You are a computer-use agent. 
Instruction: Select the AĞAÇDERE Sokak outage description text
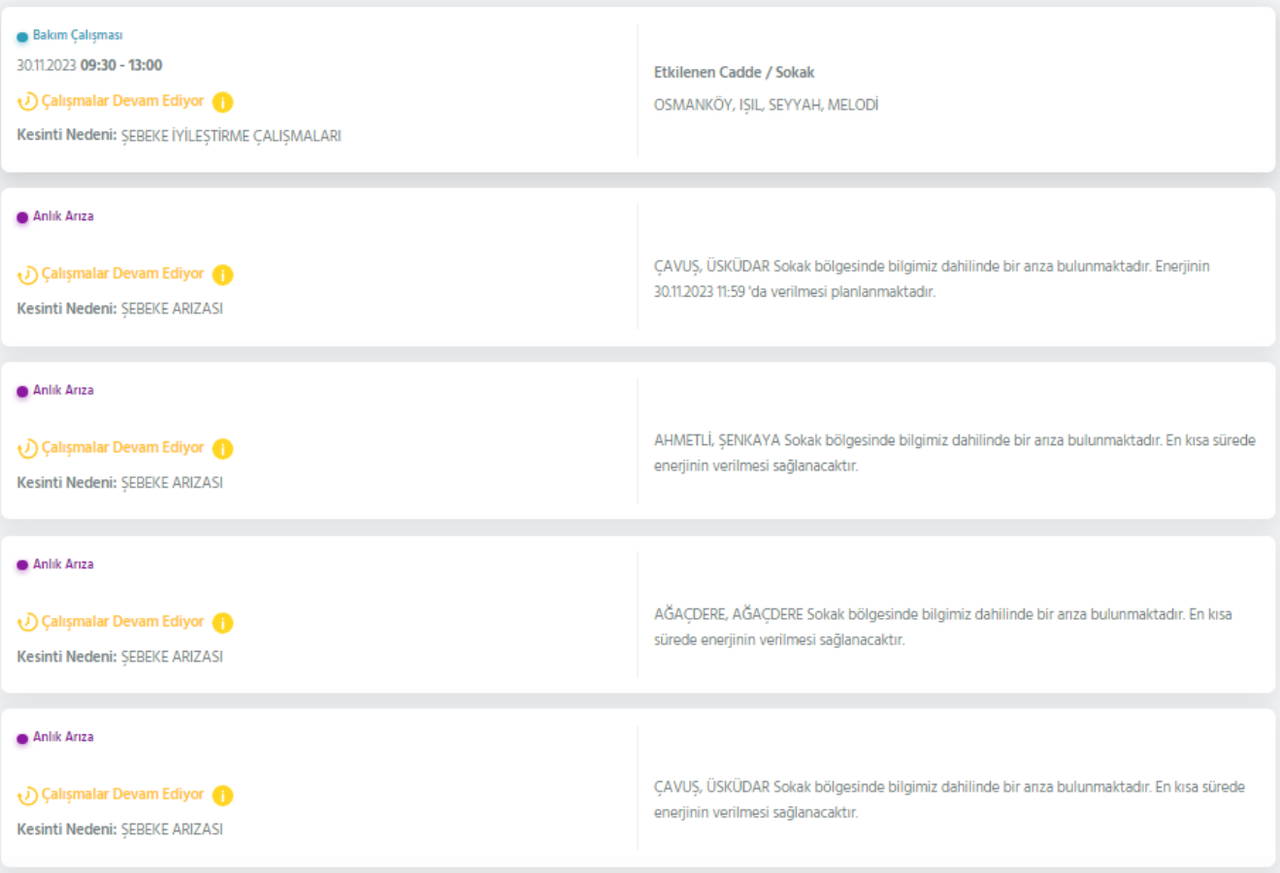(x=942, y=627)
